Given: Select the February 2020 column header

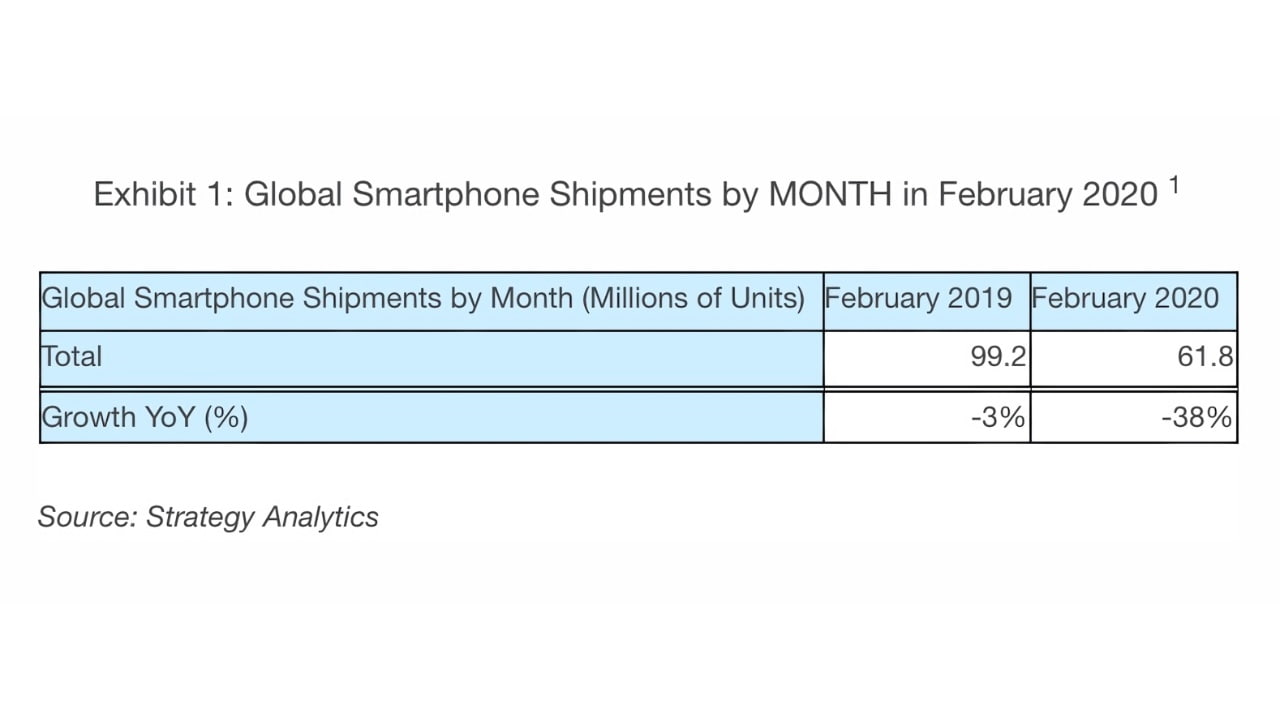Looking at the screenshot, I should point(1125,299).
